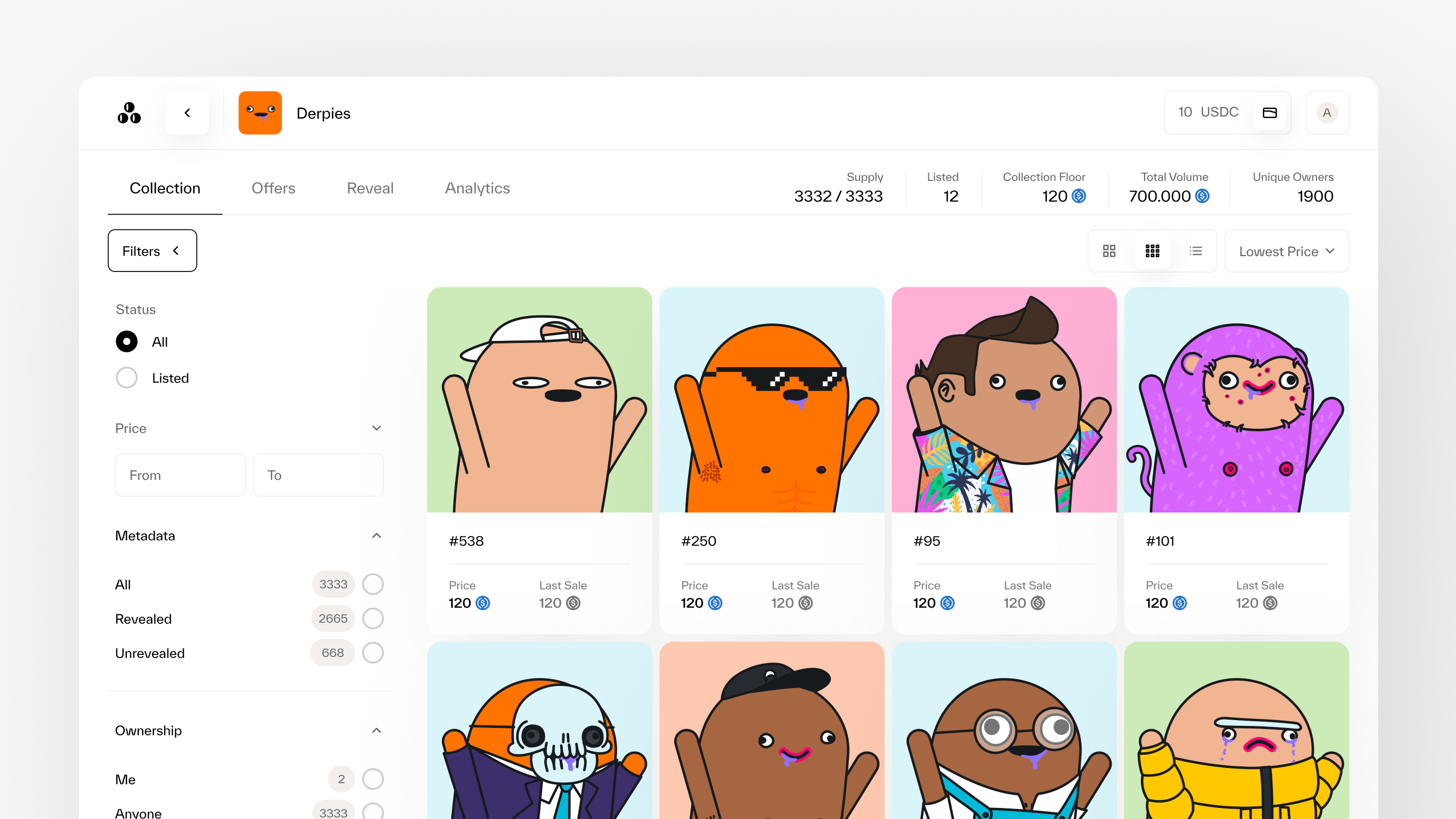The height and width of the screenshot is (819, 1456).
Task: Select the Me ownership option
Action: pos(372,779)
